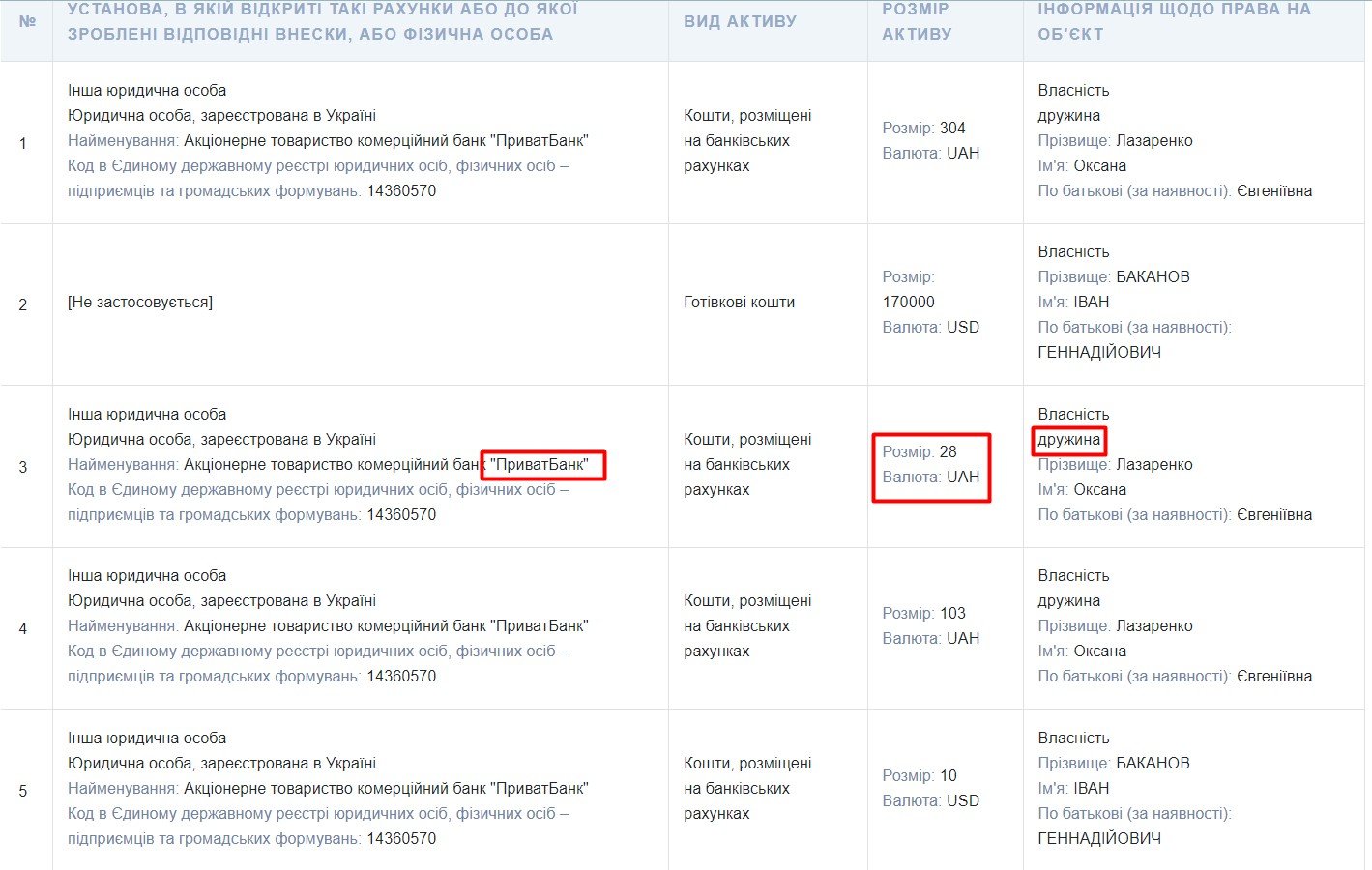1372x870 pixels.
Task: Click "[Не застосовується]" in row 2
Action: pos(140,303)
